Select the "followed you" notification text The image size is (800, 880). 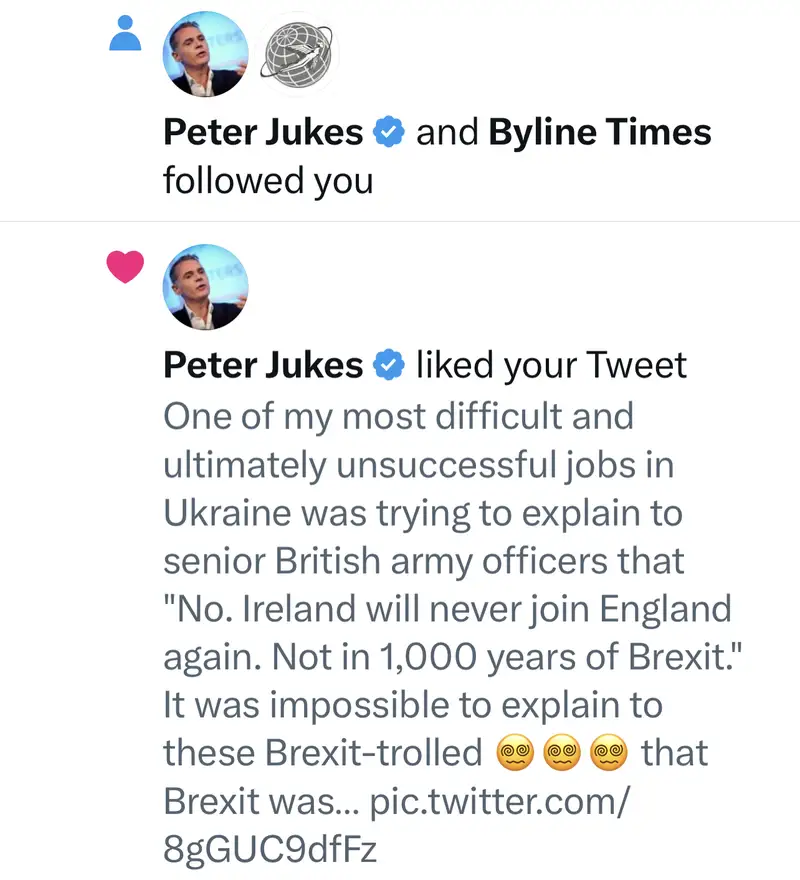pyautogui.click(x=267, y=181)
